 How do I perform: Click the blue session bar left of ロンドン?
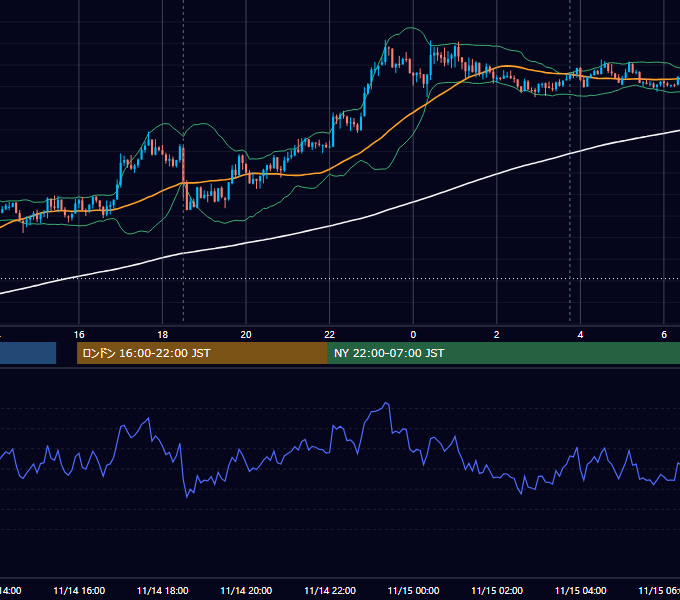tap(28, 353)
